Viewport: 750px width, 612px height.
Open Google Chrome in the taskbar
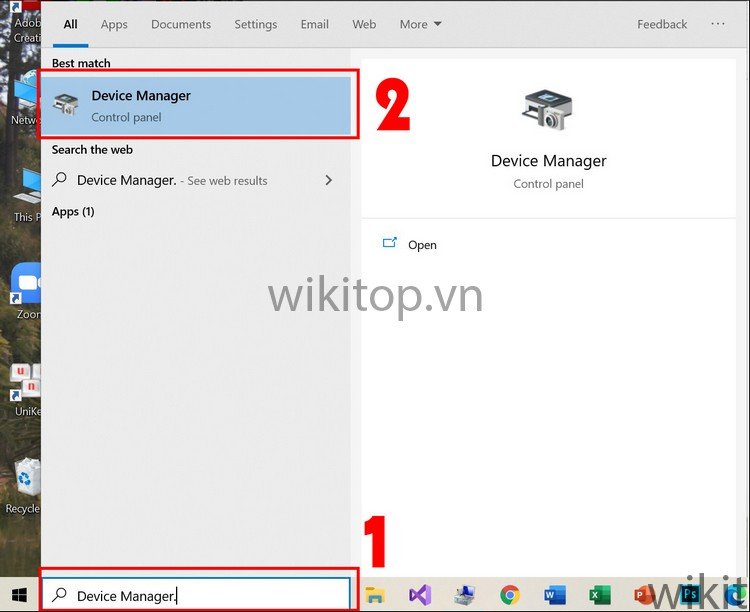510,595
